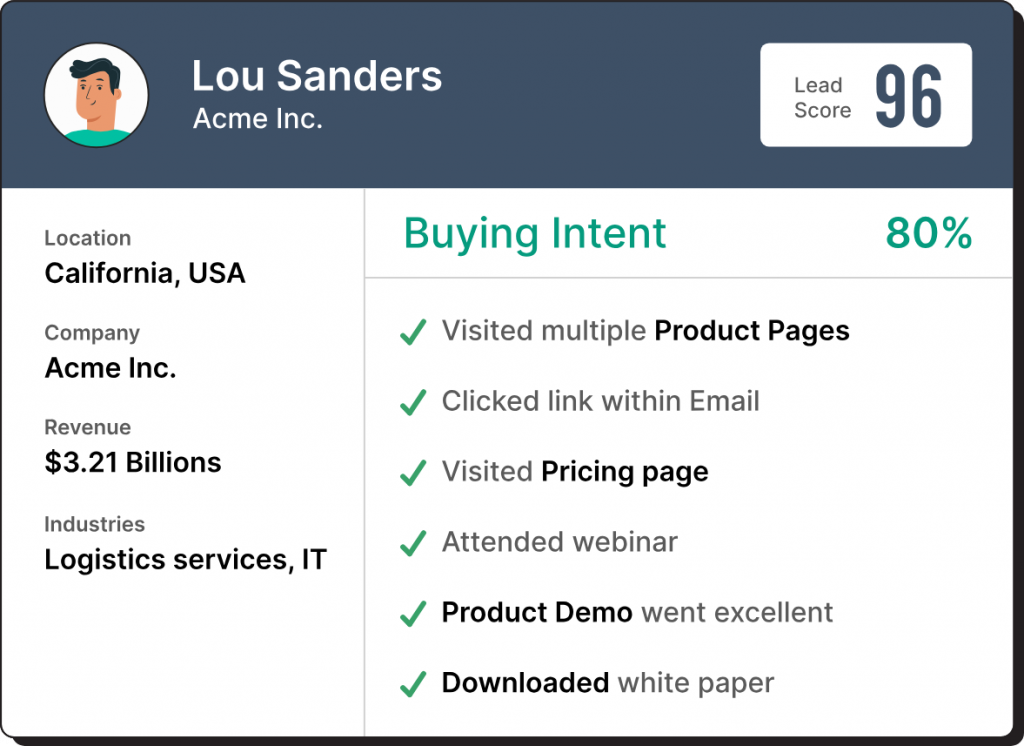Click the Product Demo went excellent text
Screen dimensions: 1024x746
pyautogui.click(x=637, y=612)
